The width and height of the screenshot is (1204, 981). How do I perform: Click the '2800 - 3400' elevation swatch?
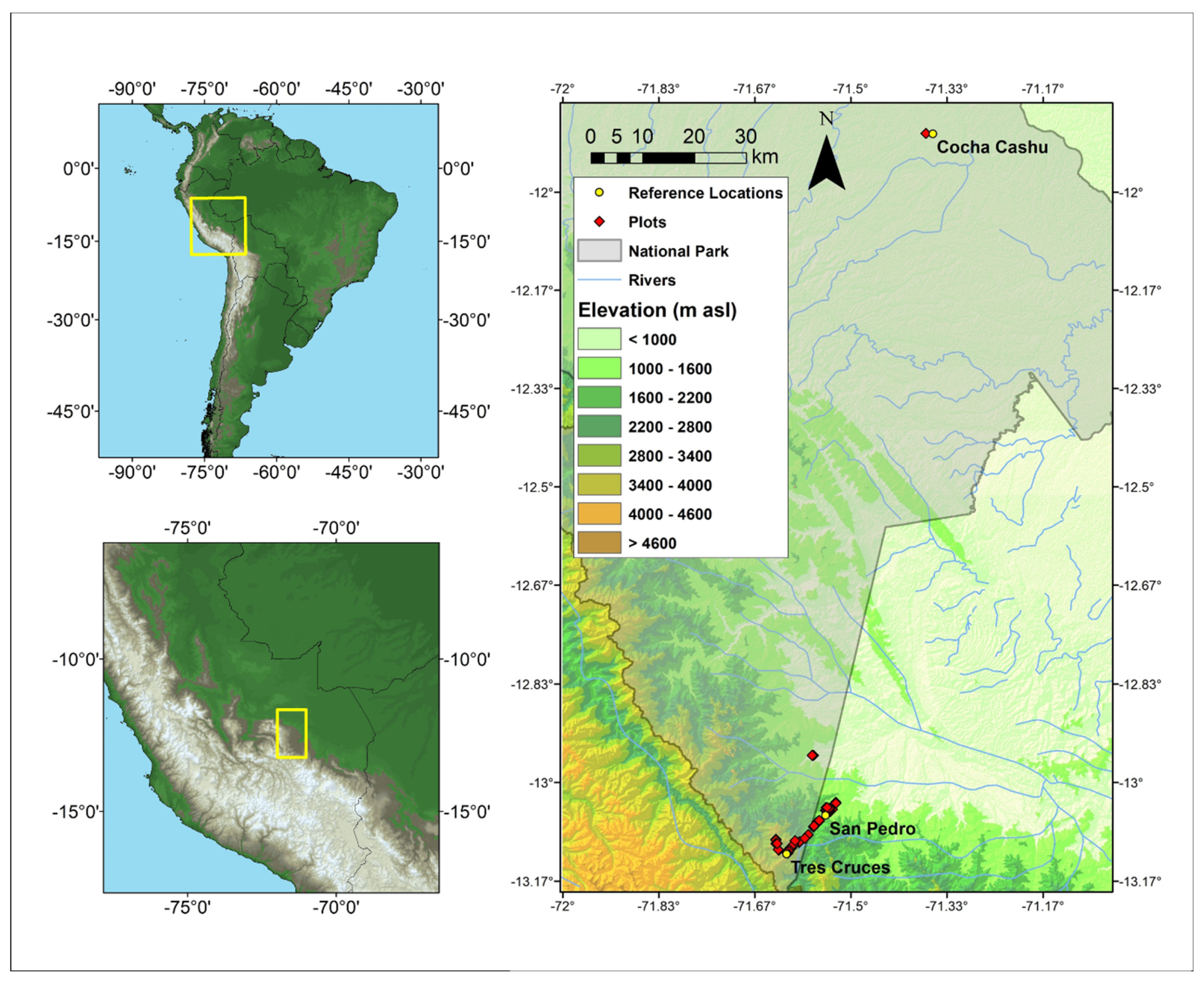pos(599,456)
